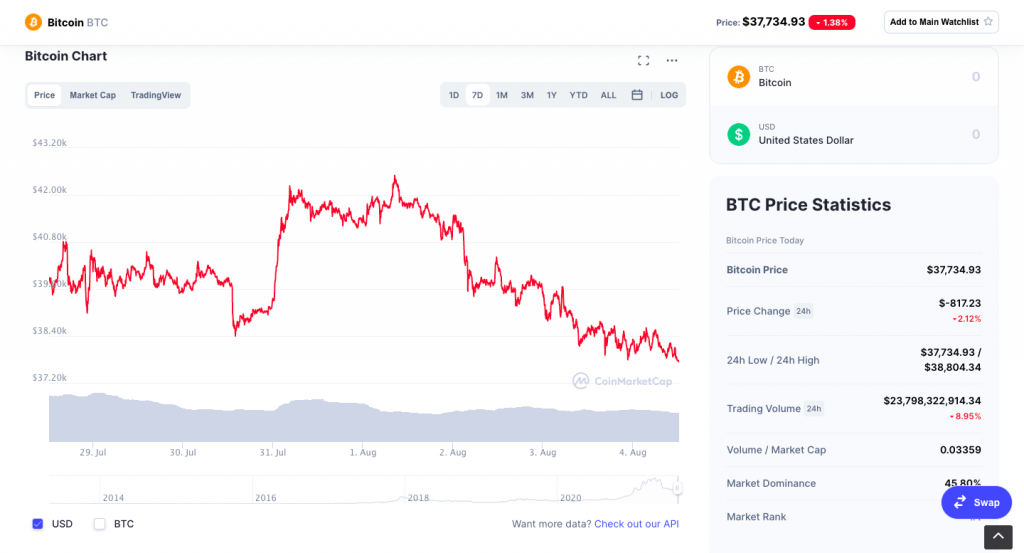This screenshot has height=553, width=1024.
Task: Click the 24h badge next to Trading Volume
Action: click(814, 409)
